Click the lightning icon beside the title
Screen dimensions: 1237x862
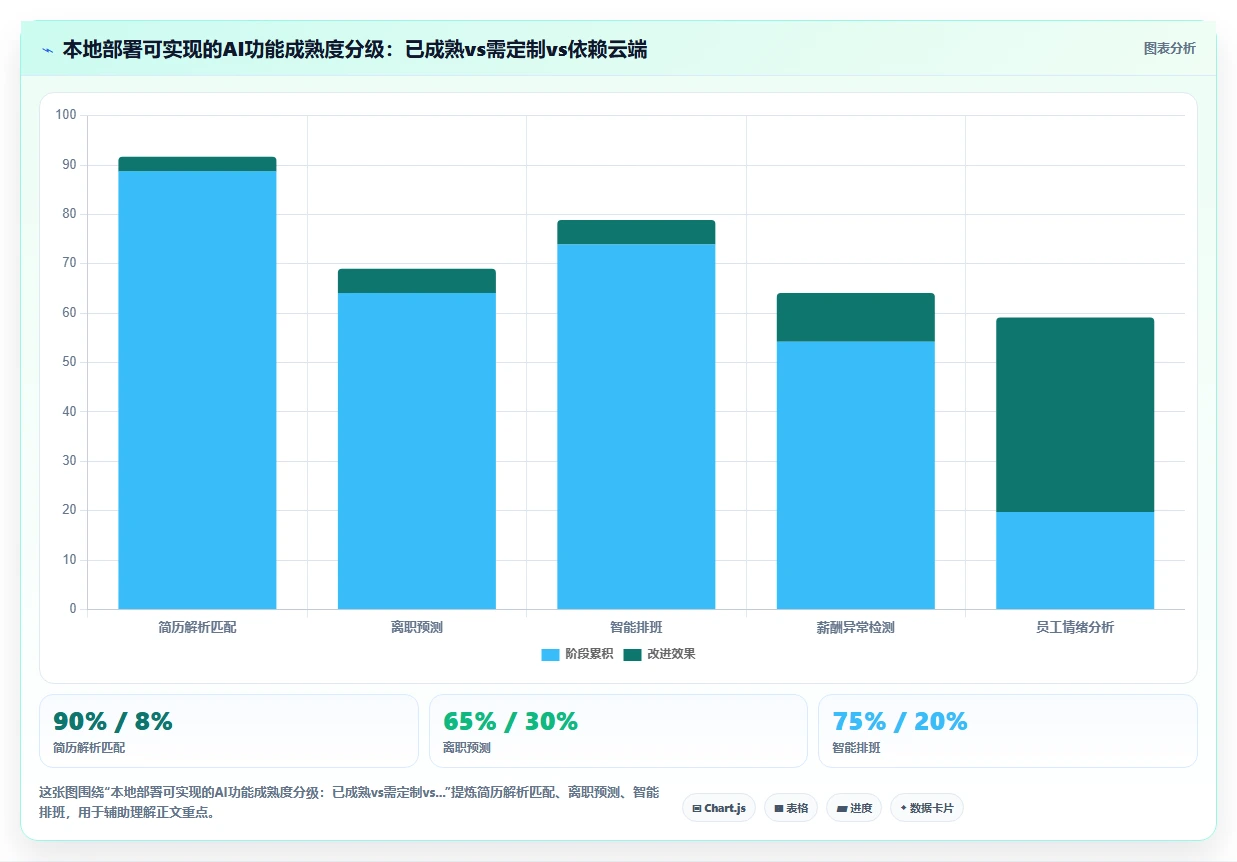coord(47,49)
